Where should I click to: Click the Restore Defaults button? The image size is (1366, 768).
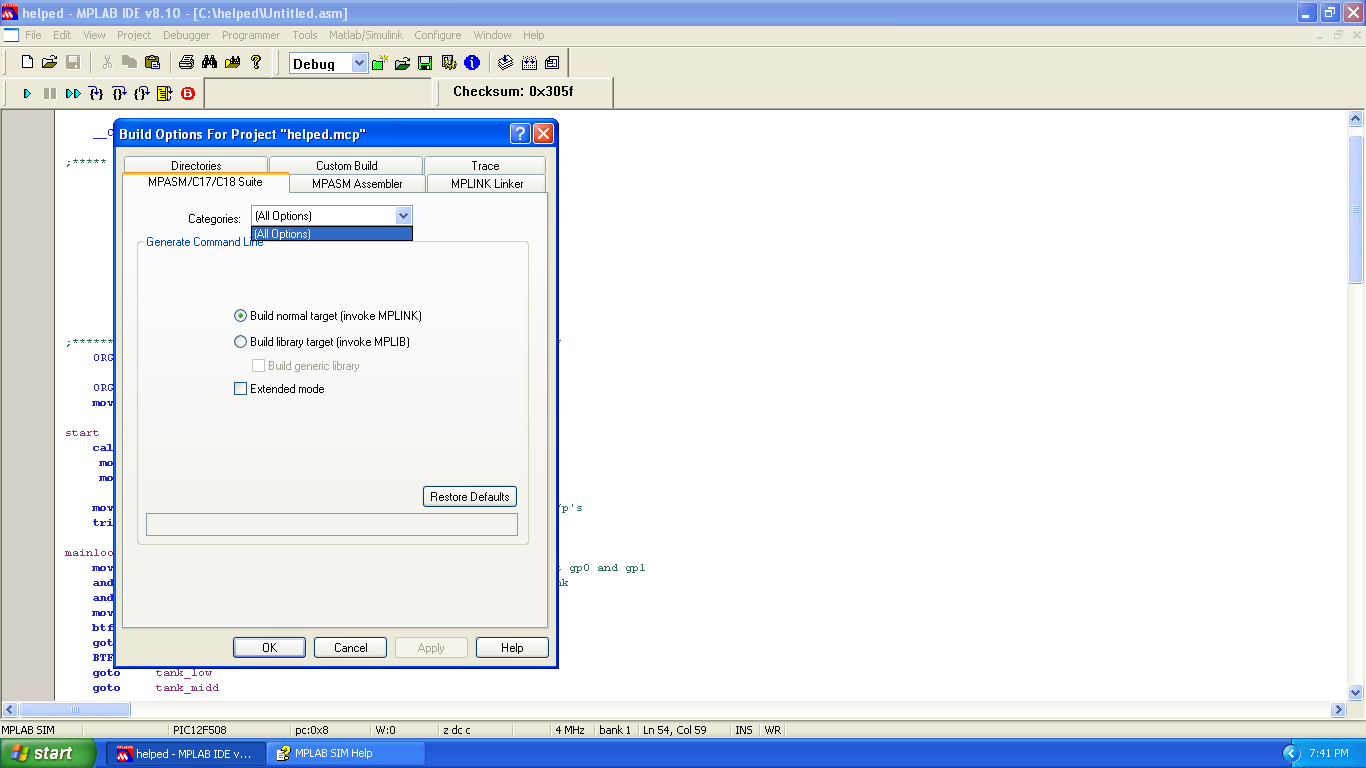[x=470, y=497]
